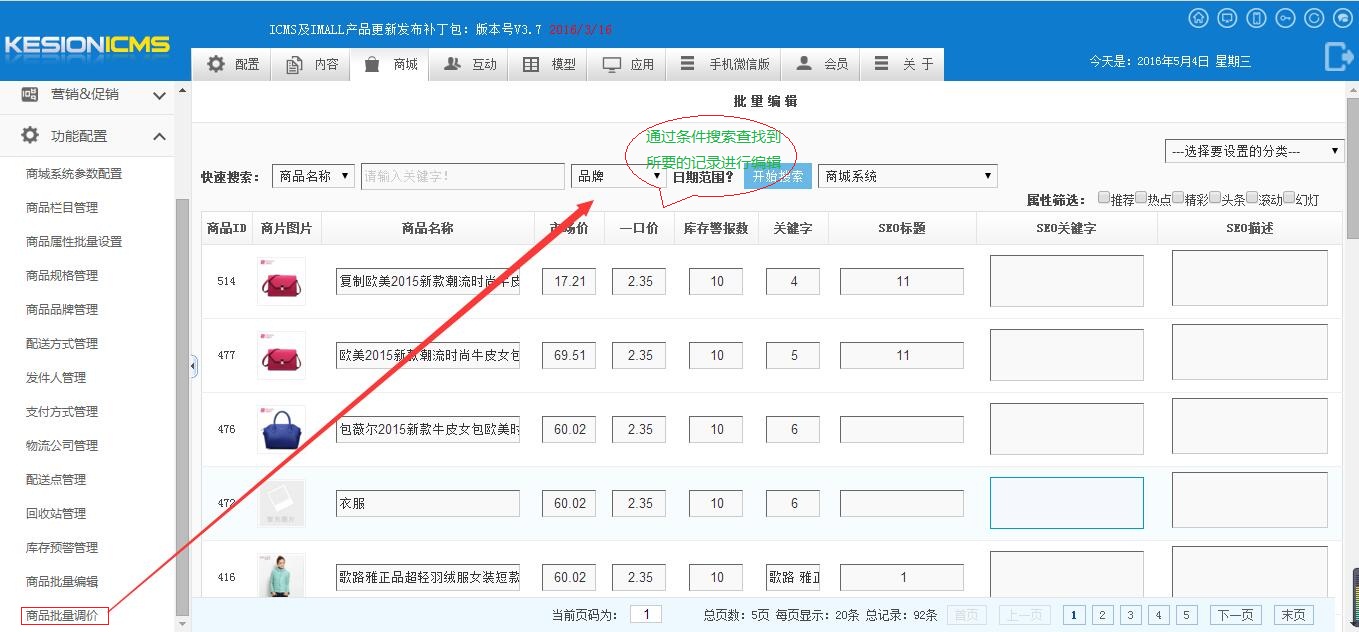Click the logout exit icon
Viewport: 1359px width, 632px height.
click(x=1338, y=57)
